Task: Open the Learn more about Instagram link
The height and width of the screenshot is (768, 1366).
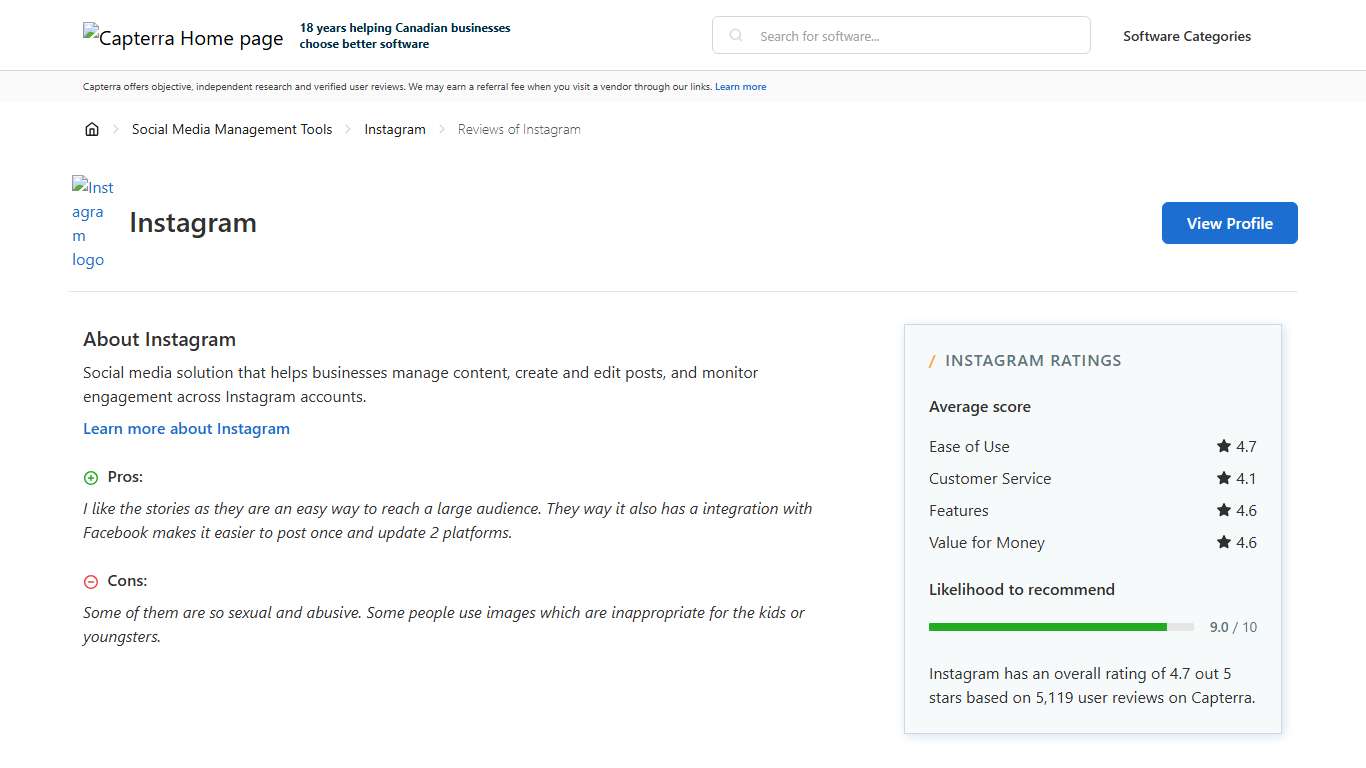Action: coord(186,429)
